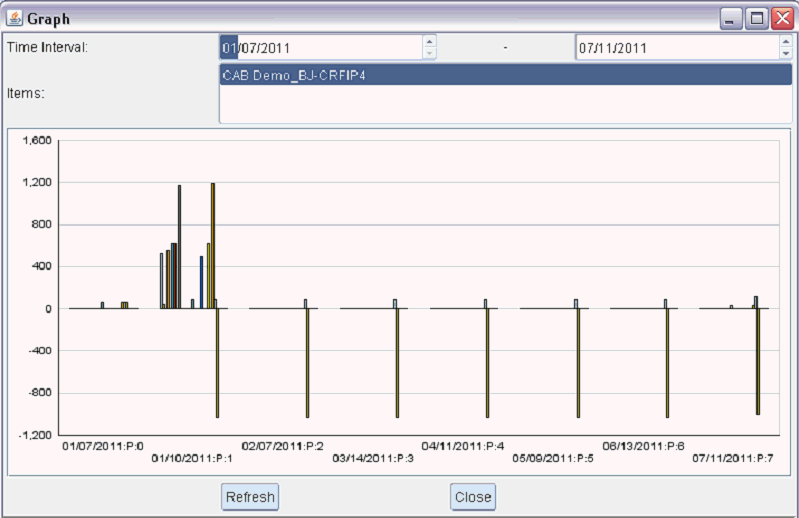Screen dimensions: 799x518
Task: Increase the end date using the up arrow
Action: coord(786,42)
